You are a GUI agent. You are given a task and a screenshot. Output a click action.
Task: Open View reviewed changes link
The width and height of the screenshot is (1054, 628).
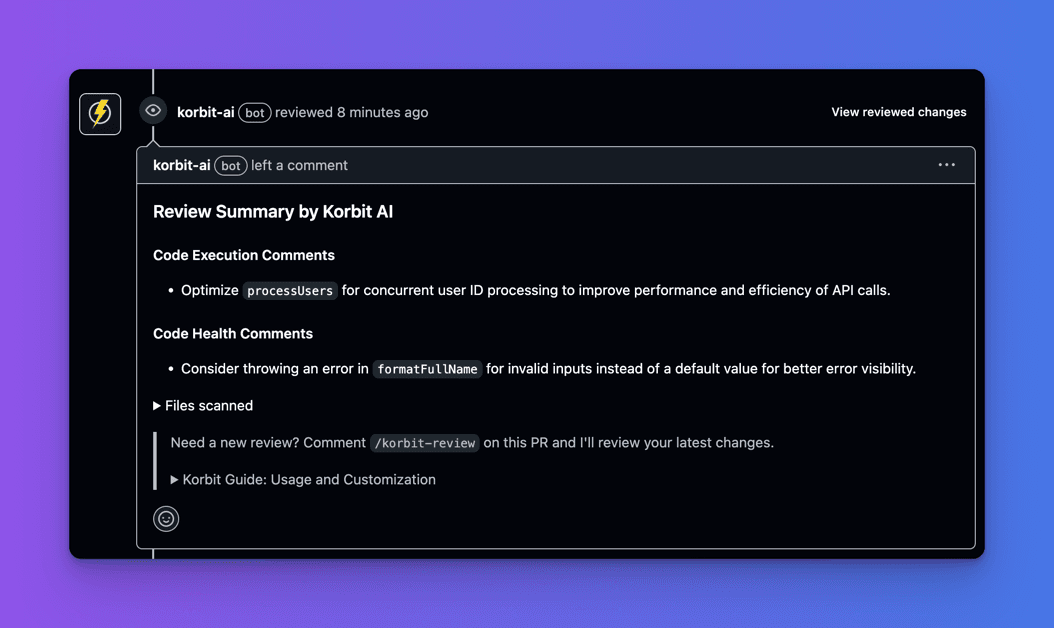[899, 112]
